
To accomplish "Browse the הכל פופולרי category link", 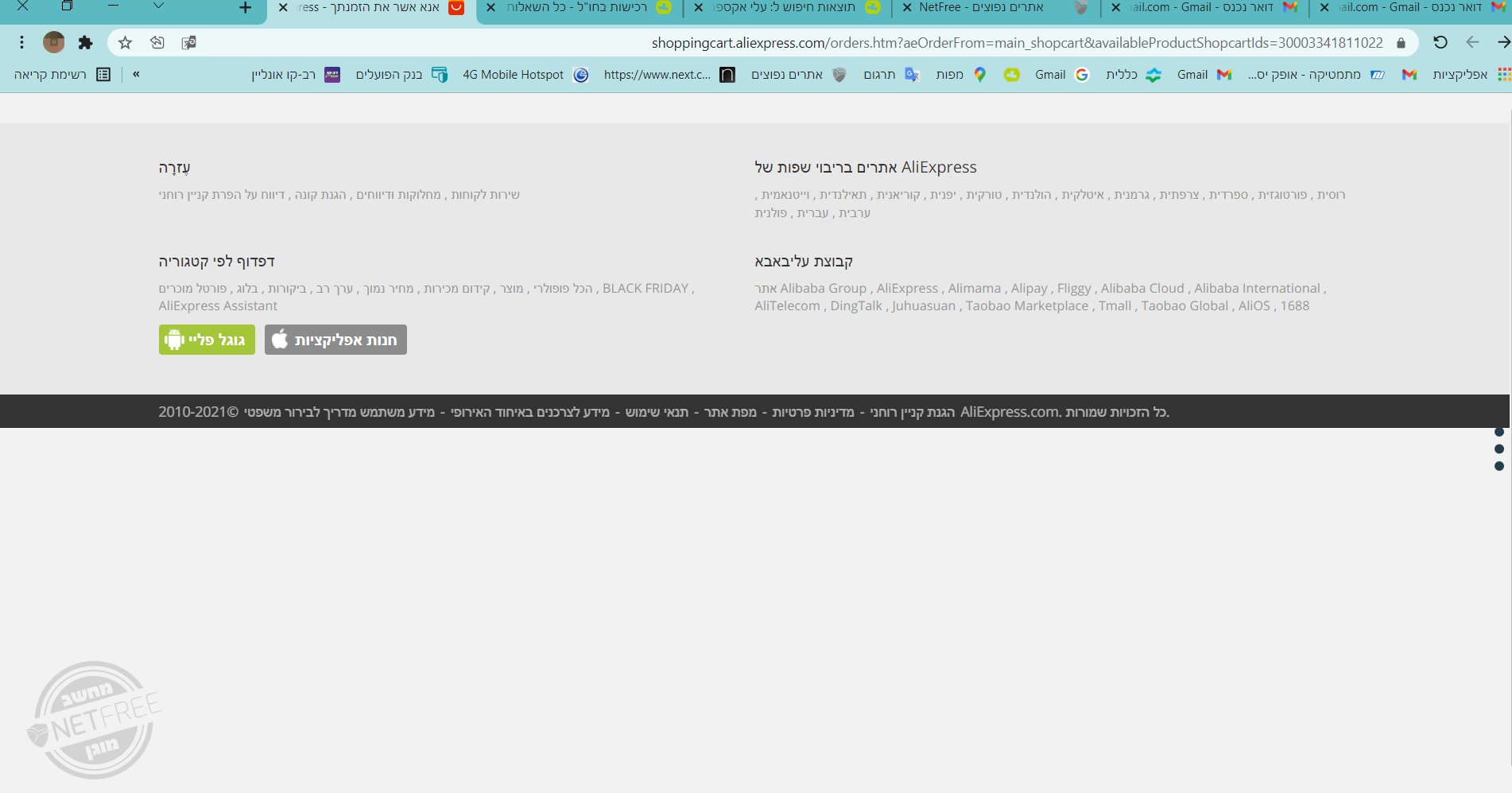I will (563, 289).
